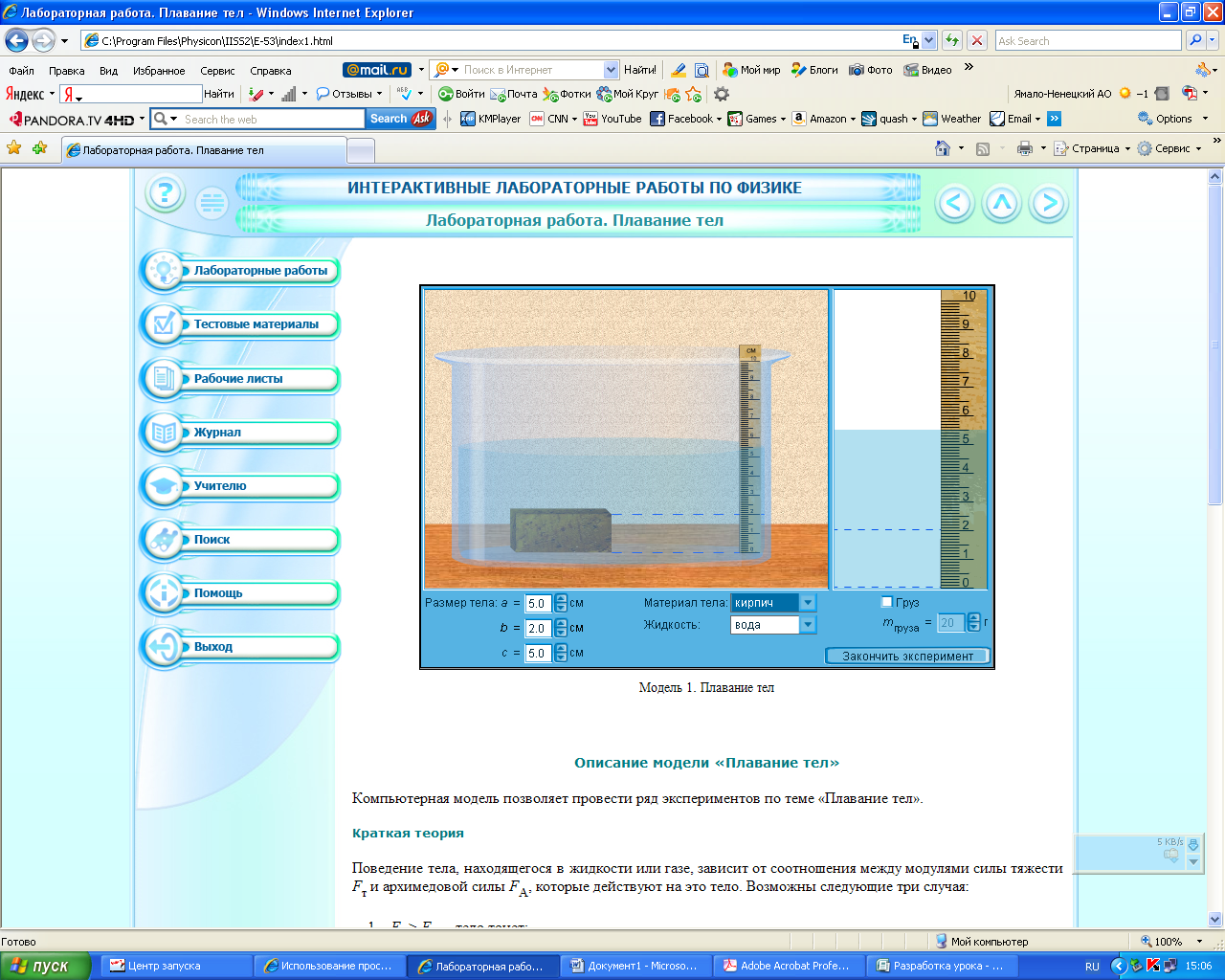Click the Yandex toolbar settings gear
This screenshot has height=980, width=1225.
(x=722, y=94)
